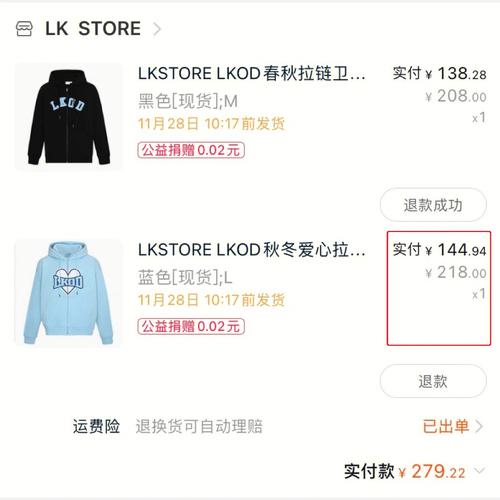
Task: Click the 退款 button for the blue hoodie
Action: (x=433, y=381)
